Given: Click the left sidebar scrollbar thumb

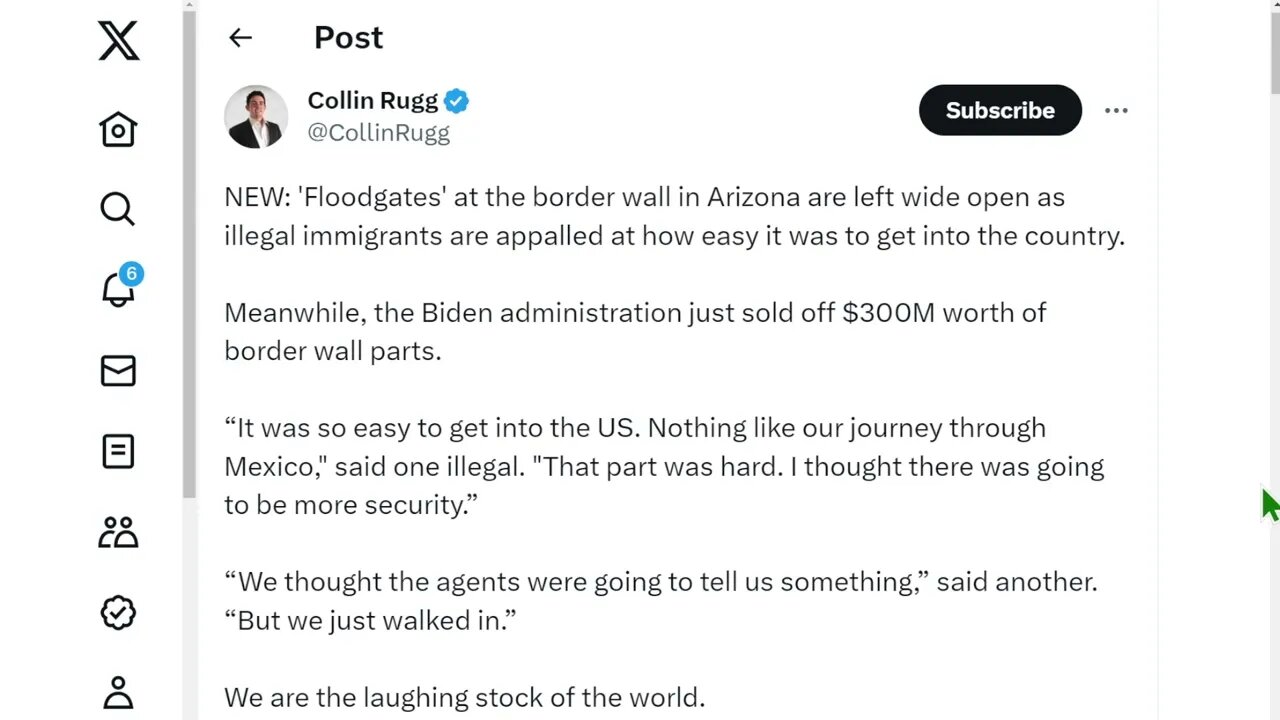Looking at the screenshot, I should point(189,250).
